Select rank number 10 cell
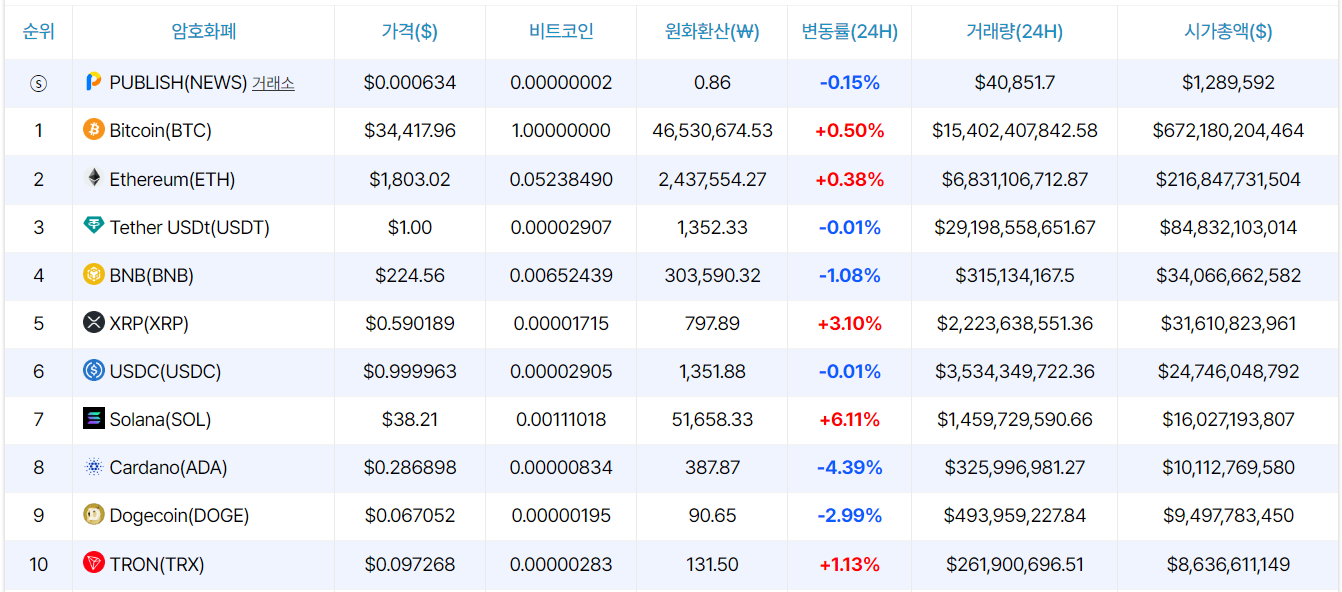1342x592 pixels. click(x=38, y=564)
